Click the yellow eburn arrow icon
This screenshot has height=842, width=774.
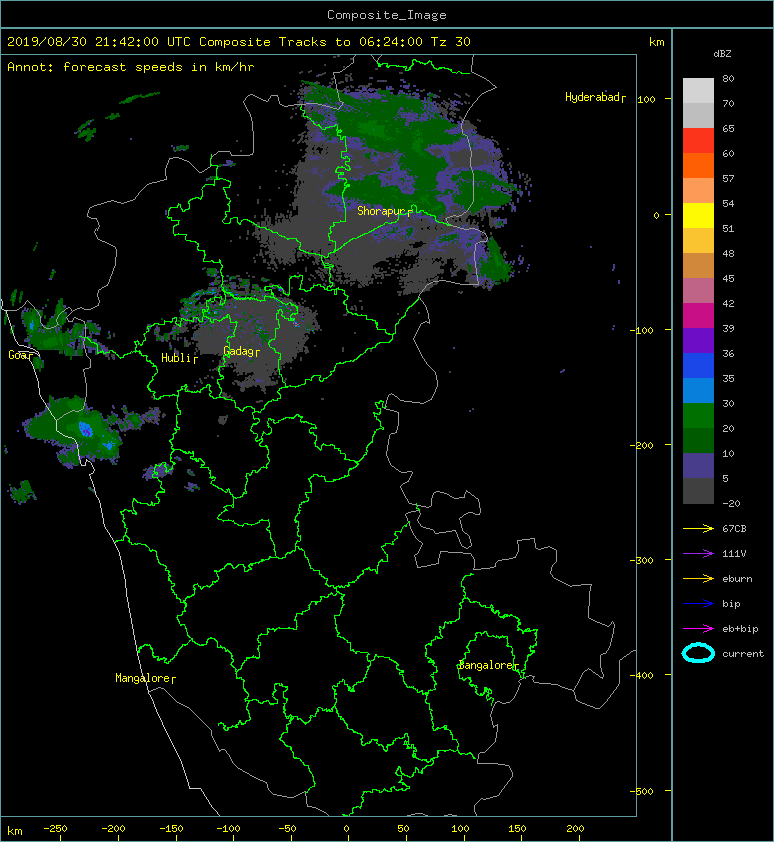(x=698, y=579)
